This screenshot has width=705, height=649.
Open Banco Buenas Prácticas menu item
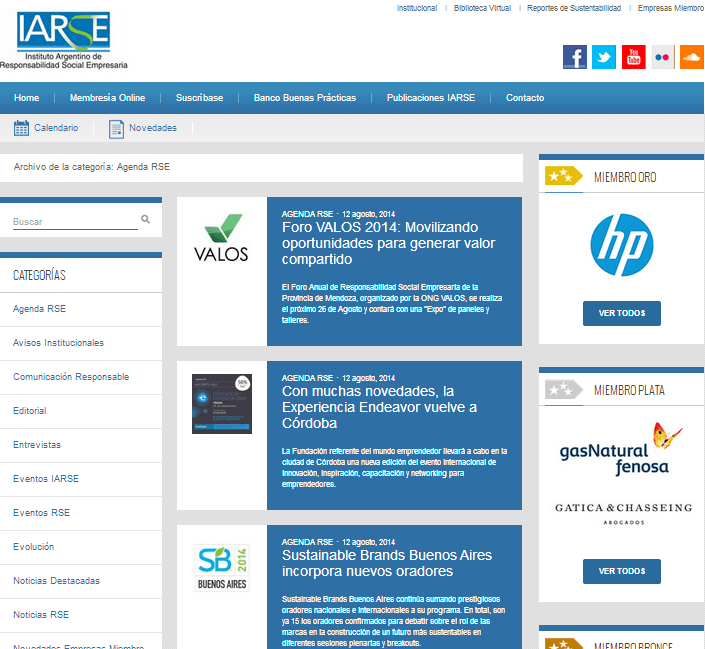point(304,98)
